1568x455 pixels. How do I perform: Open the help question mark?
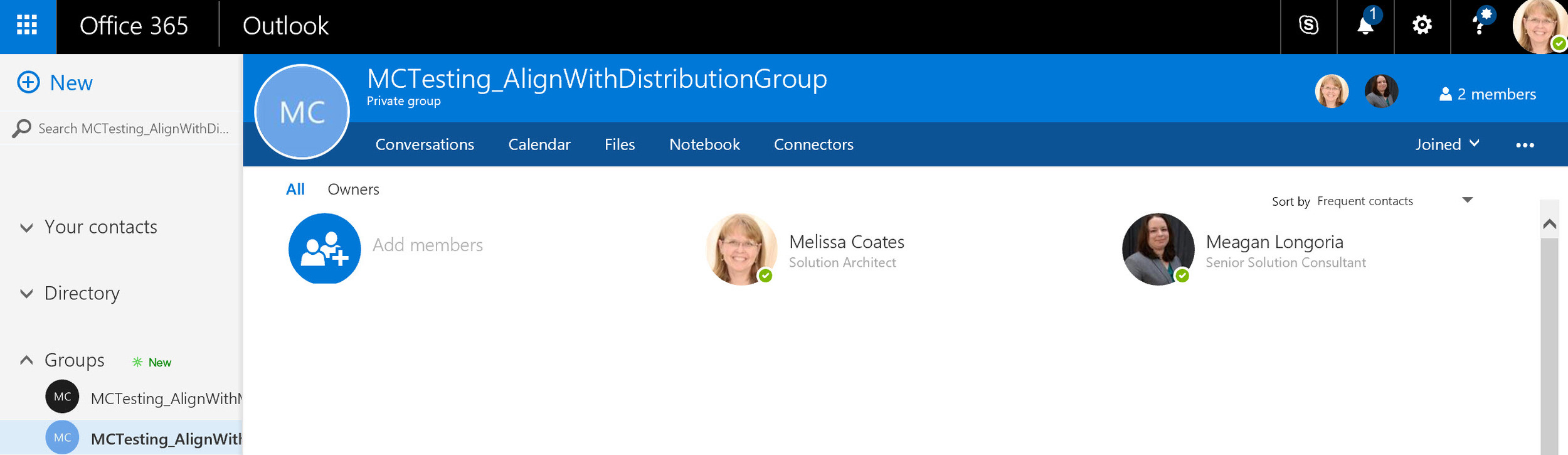[1479, 26]
